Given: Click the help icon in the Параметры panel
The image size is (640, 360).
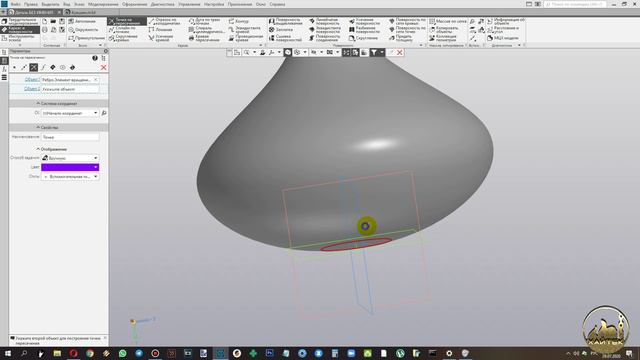Looking at the screenshot, I should 95,58.
